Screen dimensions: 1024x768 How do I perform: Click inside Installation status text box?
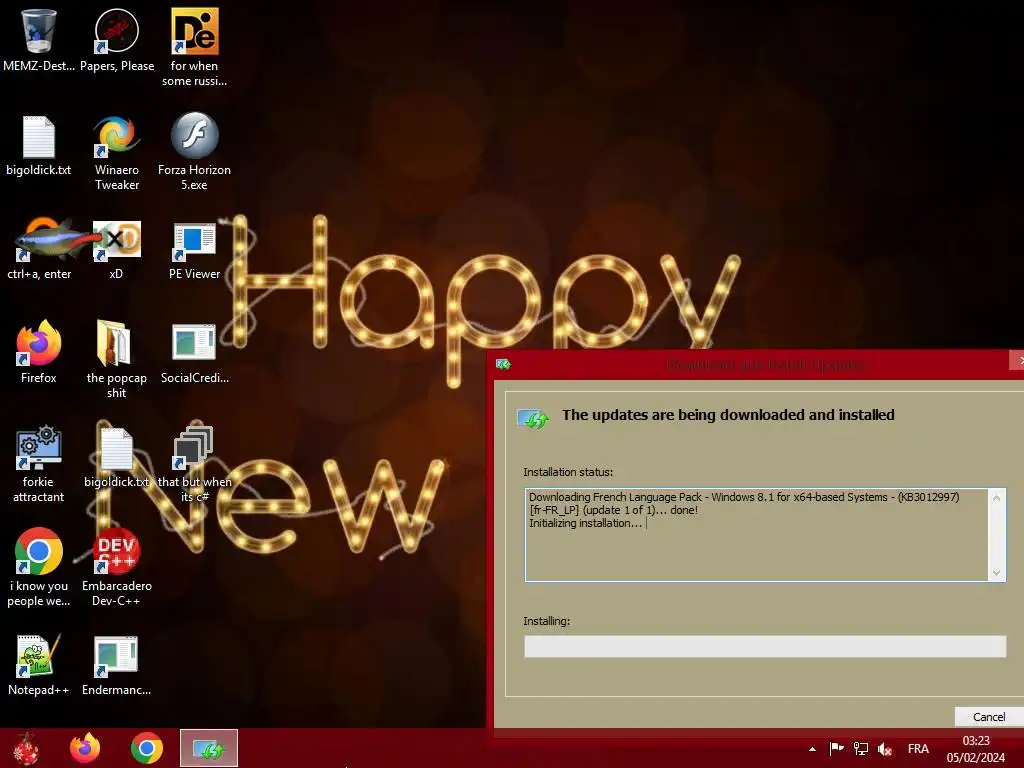pyautogui.click(x=765, y=535)
